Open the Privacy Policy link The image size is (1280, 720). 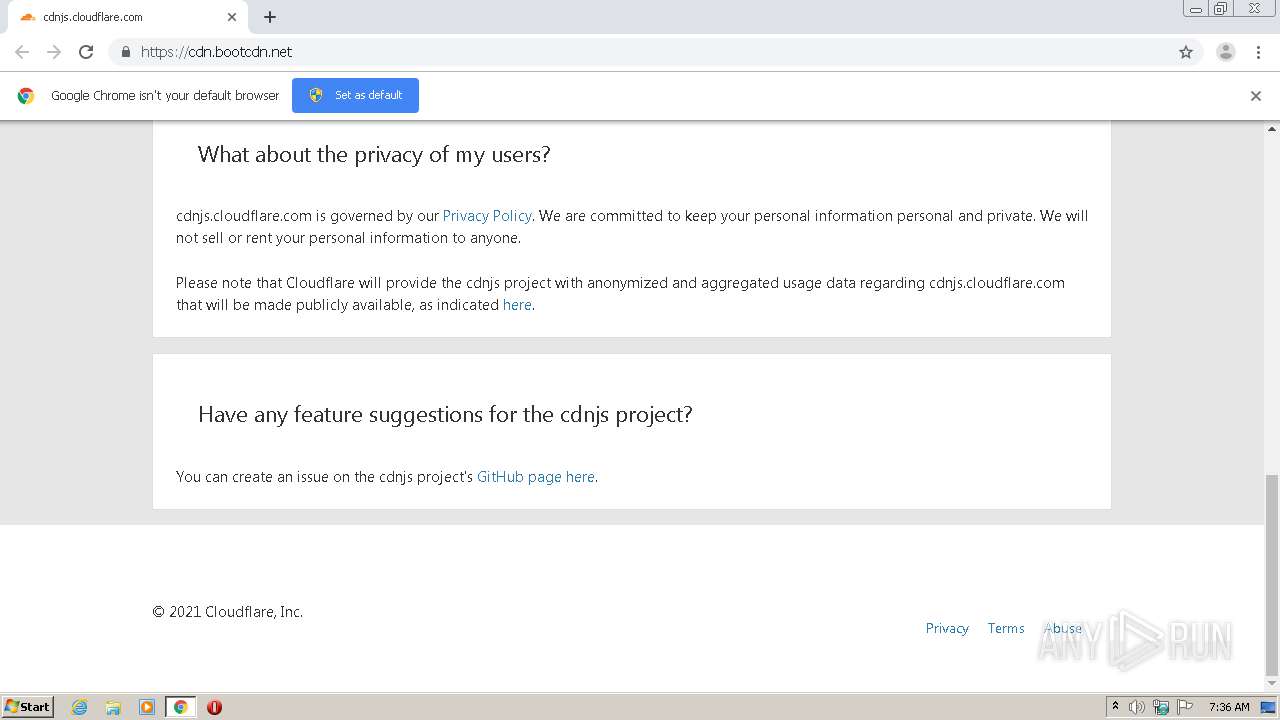point(487,216)
